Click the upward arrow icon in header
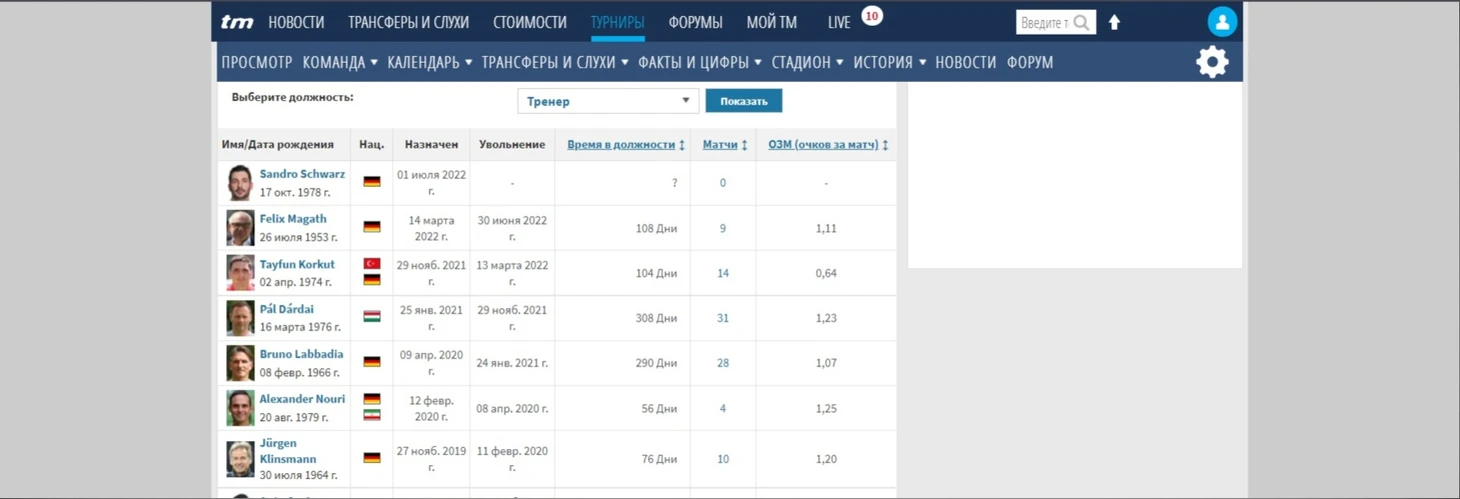Image resolution: width=1460 pixels, height=499 pixels. point(1114,22)
